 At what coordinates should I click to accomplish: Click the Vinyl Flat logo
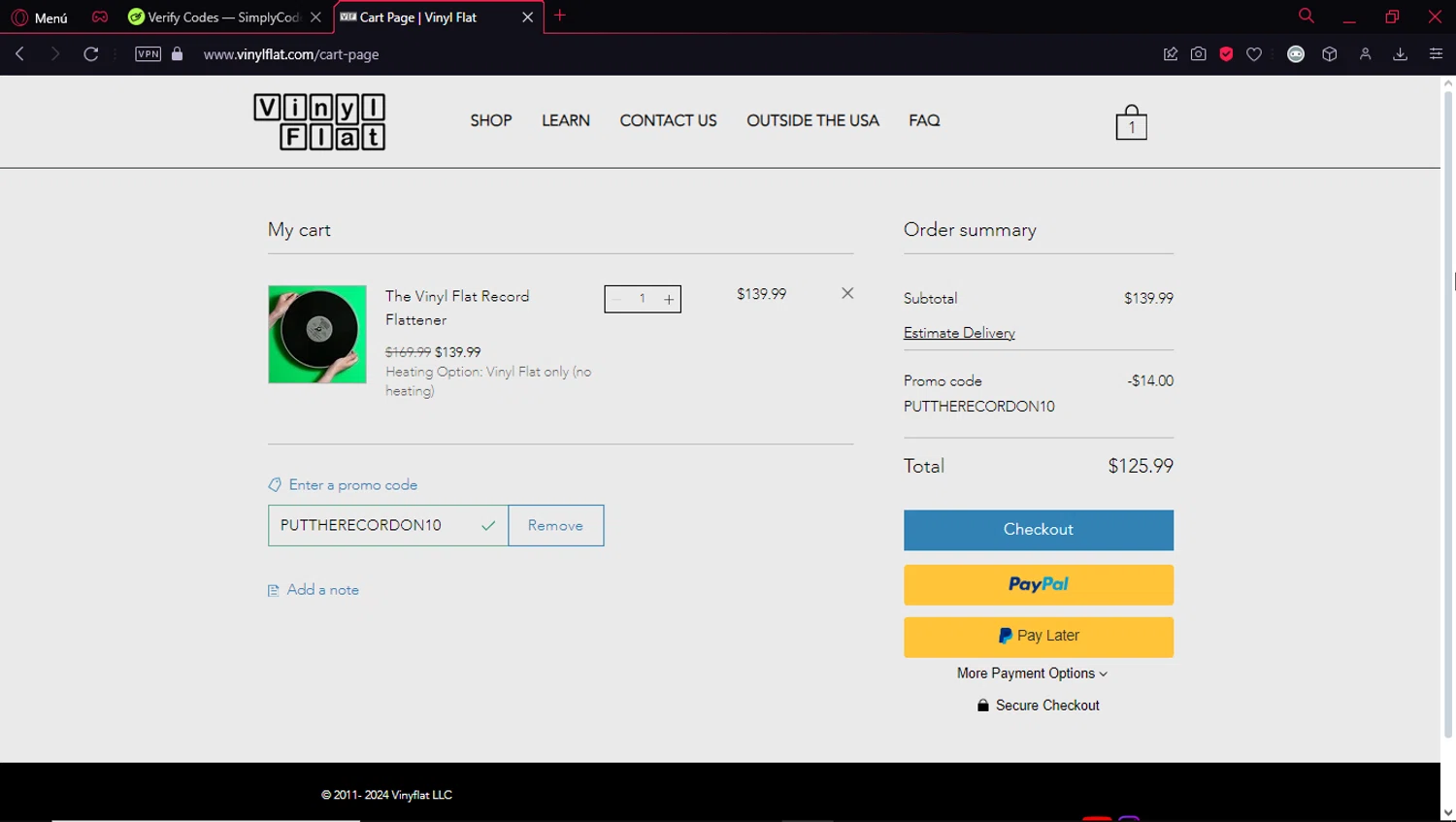(x=319, y=122)
